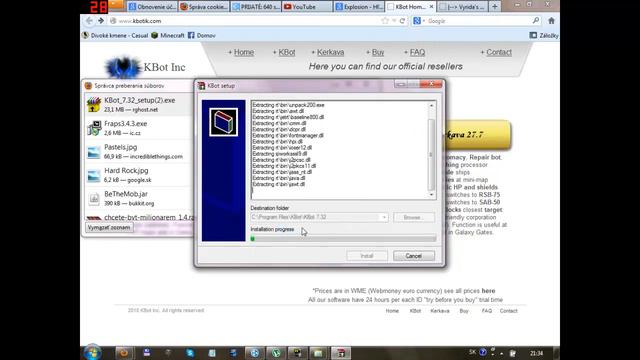Open the Windows Start orb
Screen dimensions: 640x360
click(x=92, y=352)
